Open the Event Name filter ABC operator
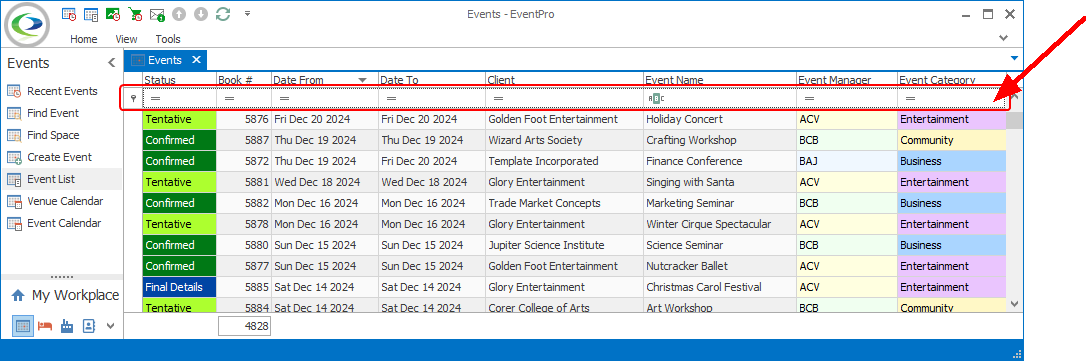 click(x=656, y=99)
